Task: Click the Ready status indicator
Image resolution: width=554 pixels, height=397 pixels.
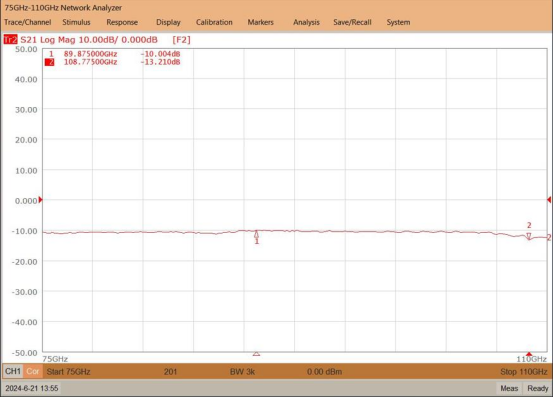Action: [x=538, y=389]
